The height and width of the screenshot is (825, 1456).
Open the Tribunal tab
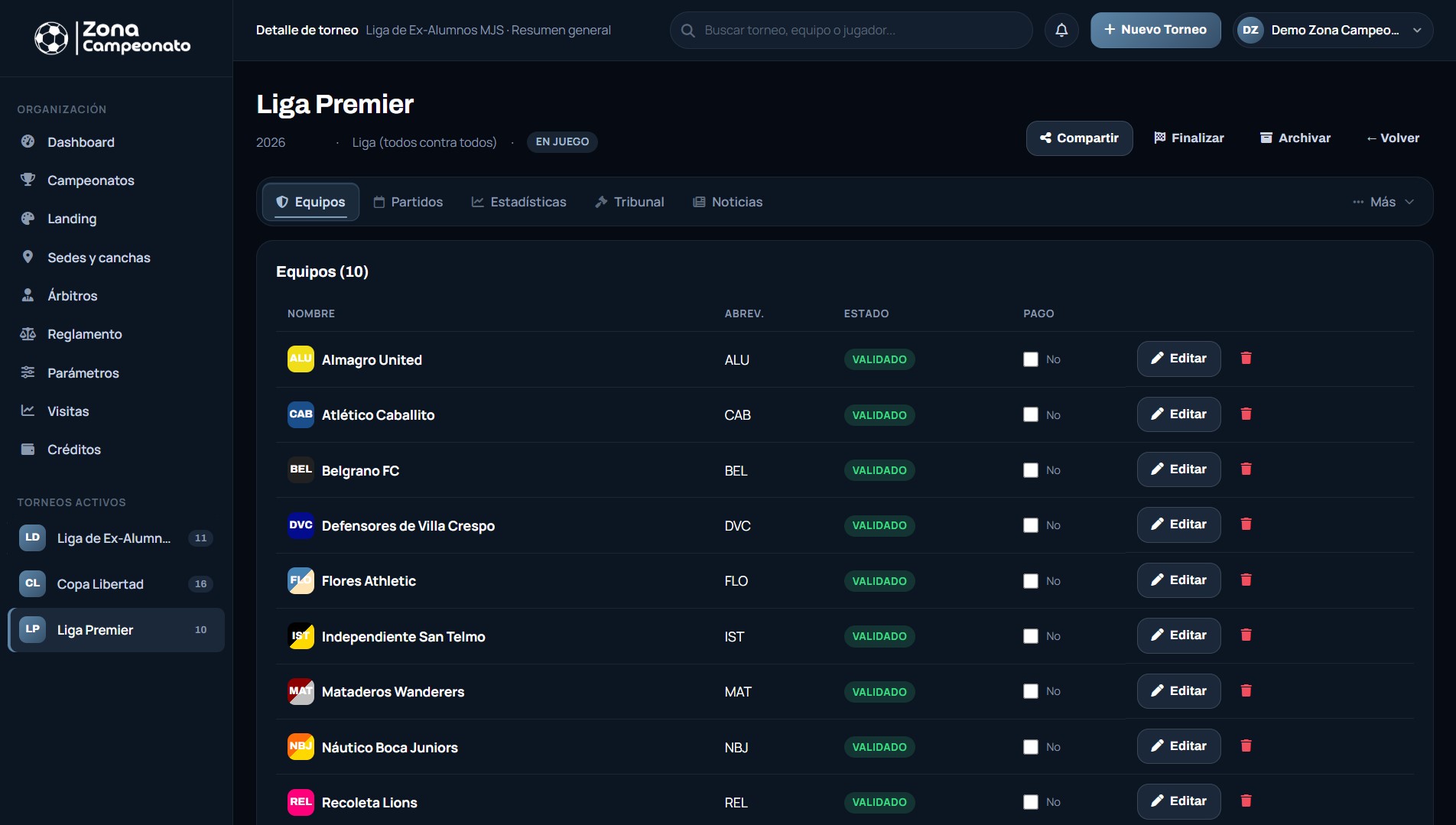click(x=629, y=202)
